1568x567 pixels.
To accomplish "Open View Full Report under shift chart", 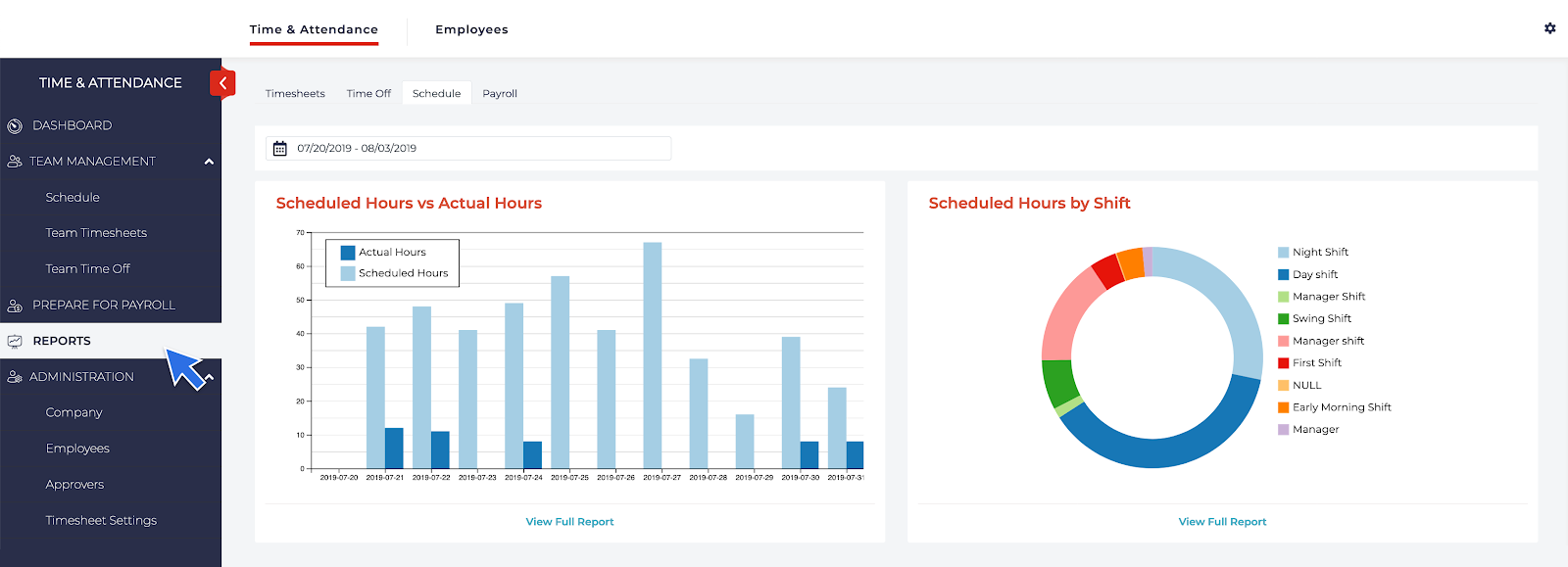I will tap(1222, 522).
